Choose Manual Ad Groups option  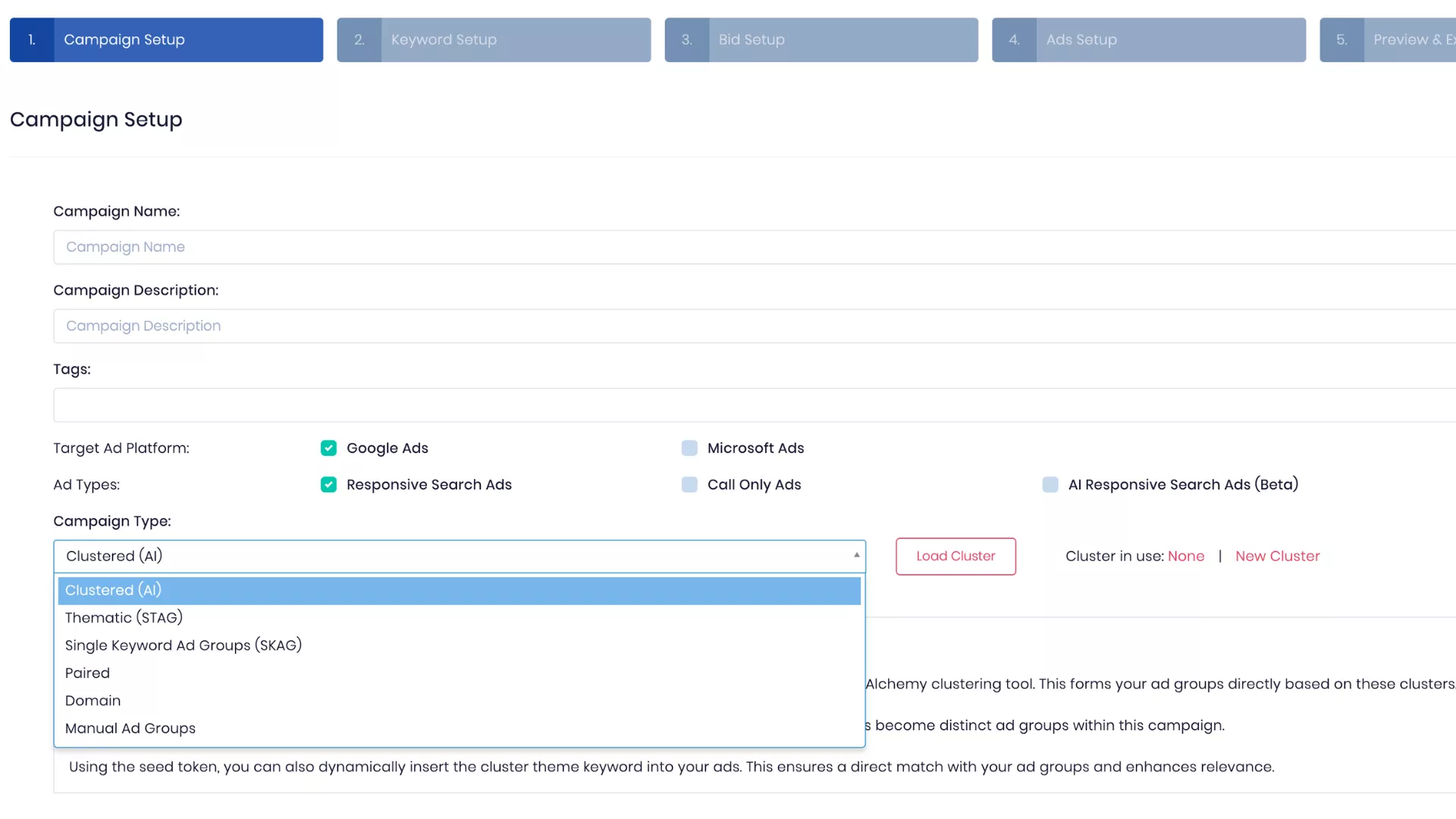[x=130, y=728]
